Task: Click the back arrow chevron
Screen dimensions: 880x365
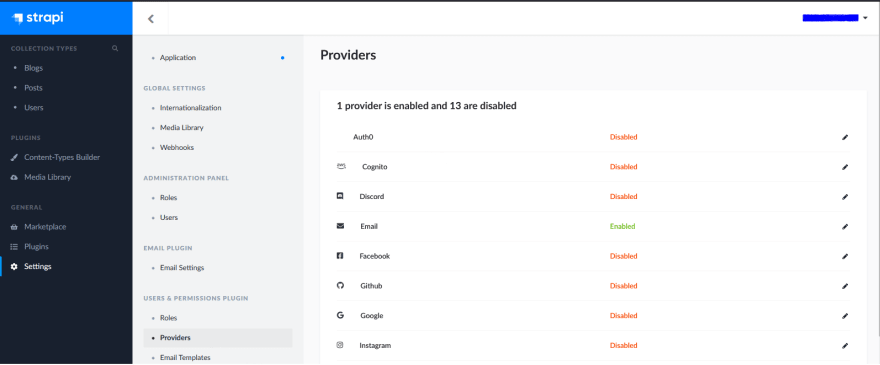Action: pyautogui.click(x=150, y=19)
